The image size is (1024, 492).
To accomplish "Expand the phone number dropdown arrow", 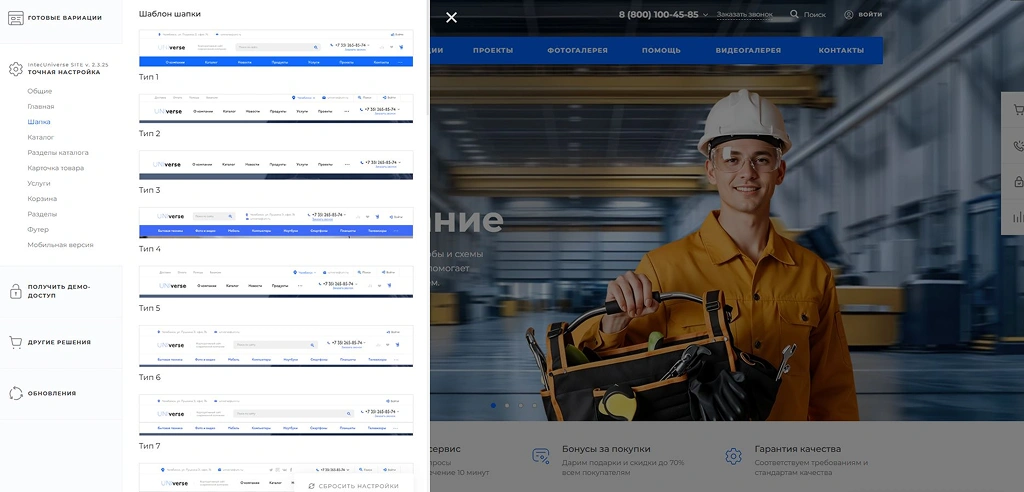I will 706,15.
